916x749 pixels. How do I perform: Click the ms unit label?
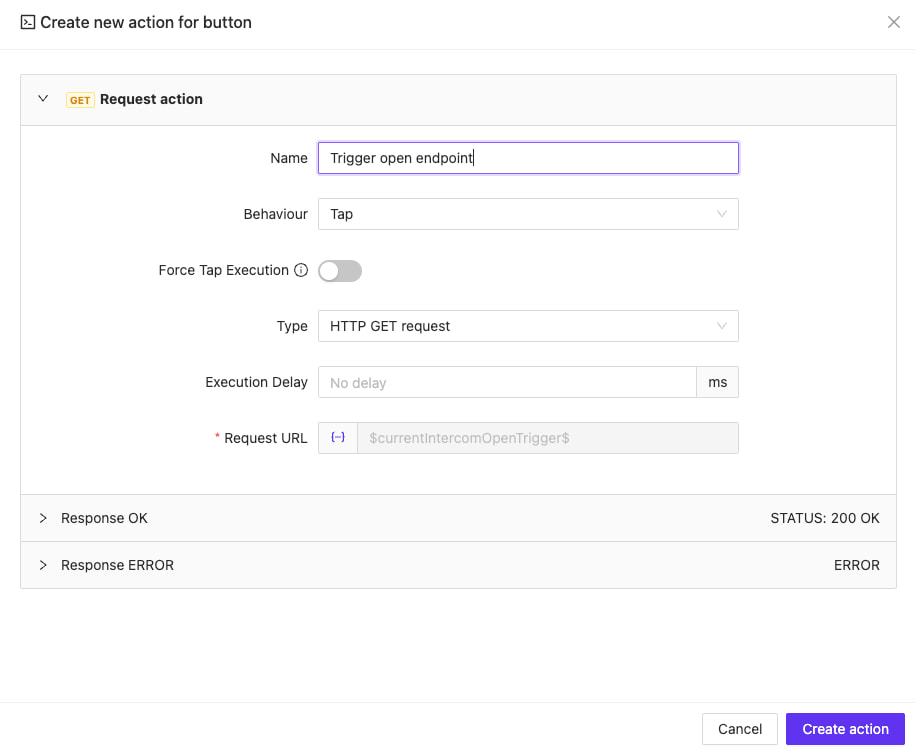point(717,381)
